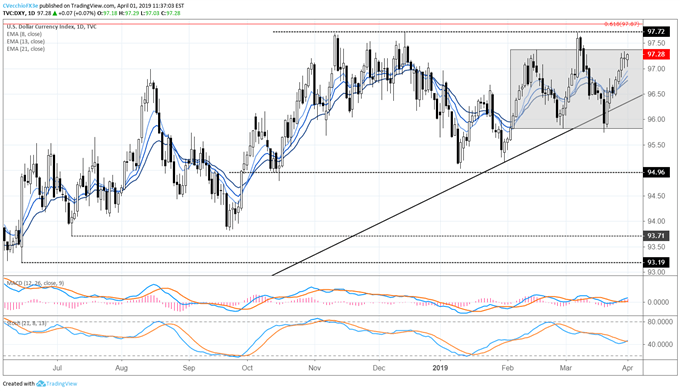The image size is (680, 391).
Task: Click the 'EMA (13, close)' indicator label
Action: click(x=26, y=42)
